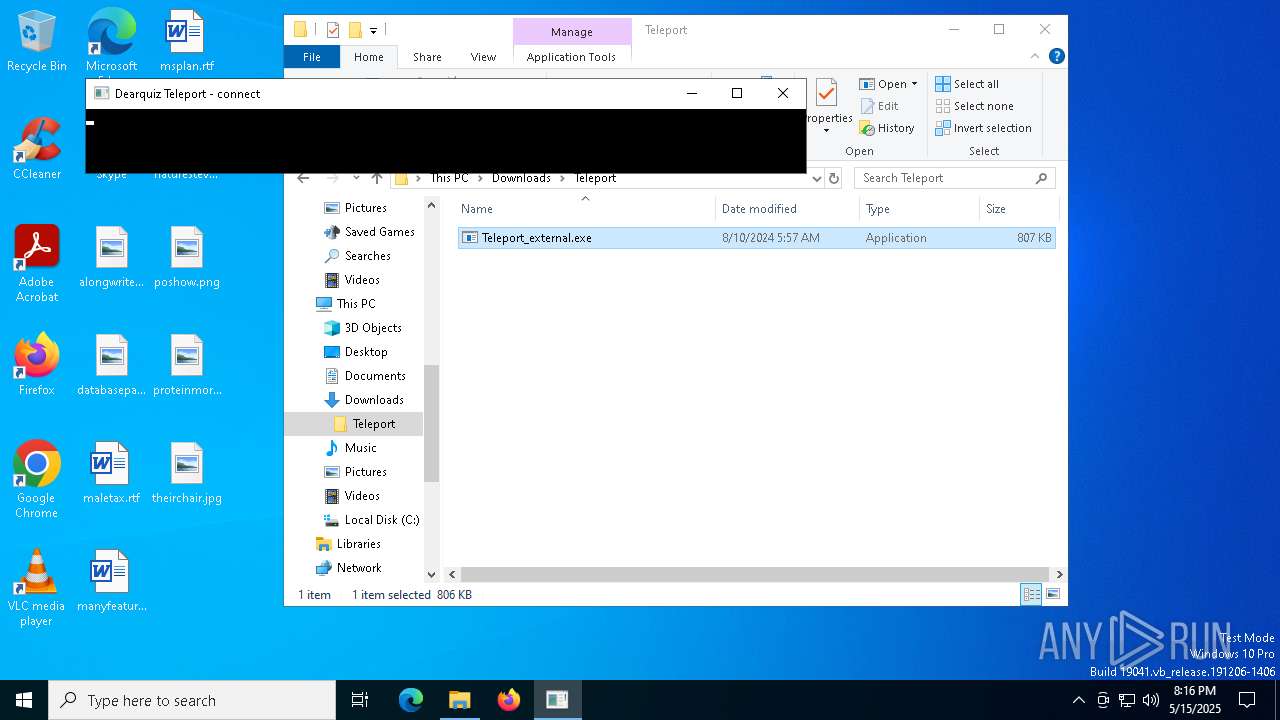Select alongwrite image file on desktop
This screenshot has height=720, width=1280.
tap(111, 258)
